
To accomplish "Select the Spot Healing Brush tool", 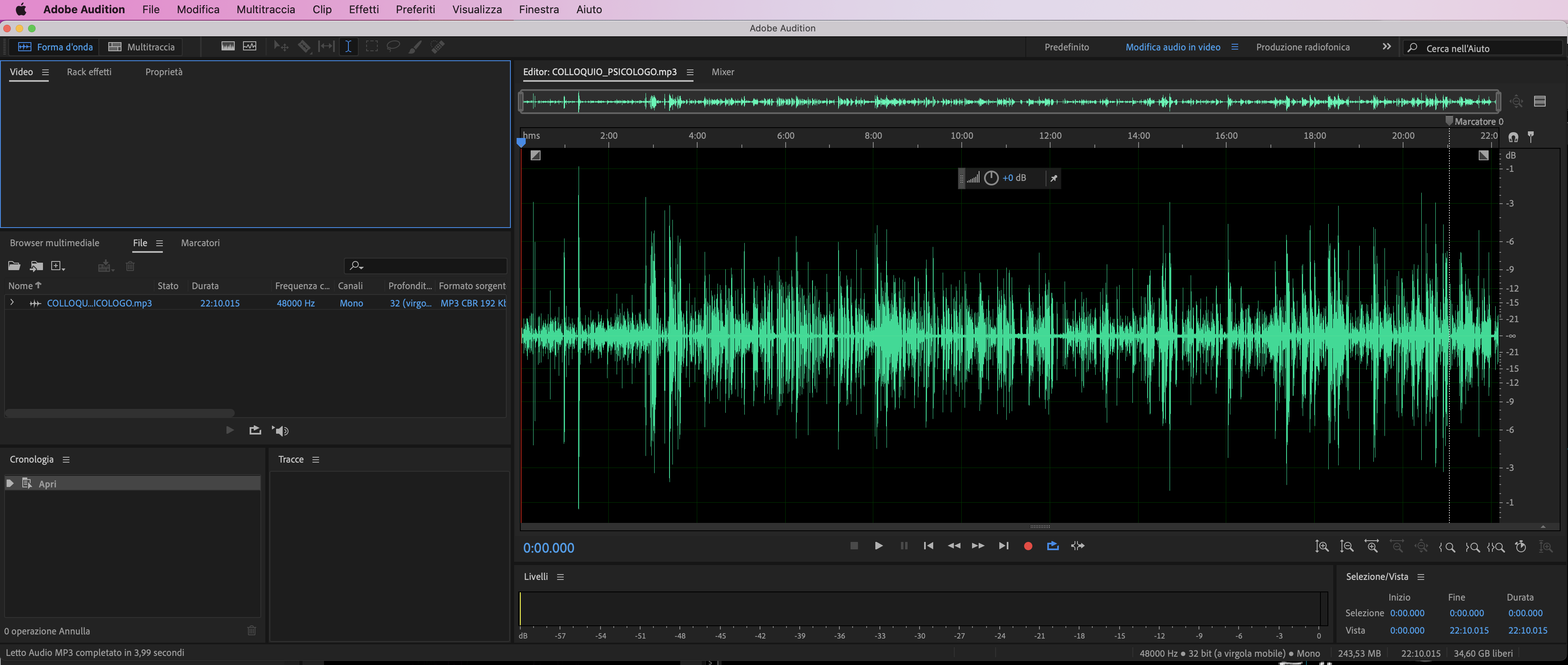I will point(438,47).
